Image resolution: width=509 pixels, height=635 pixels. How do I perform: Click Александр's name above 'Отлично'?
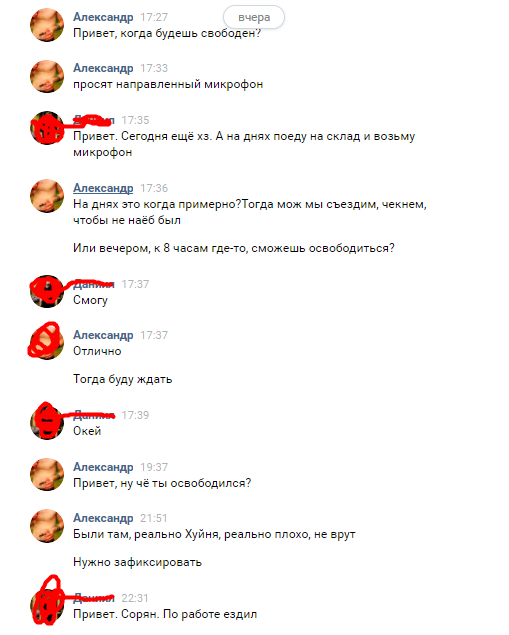click(x=103, y=335)
